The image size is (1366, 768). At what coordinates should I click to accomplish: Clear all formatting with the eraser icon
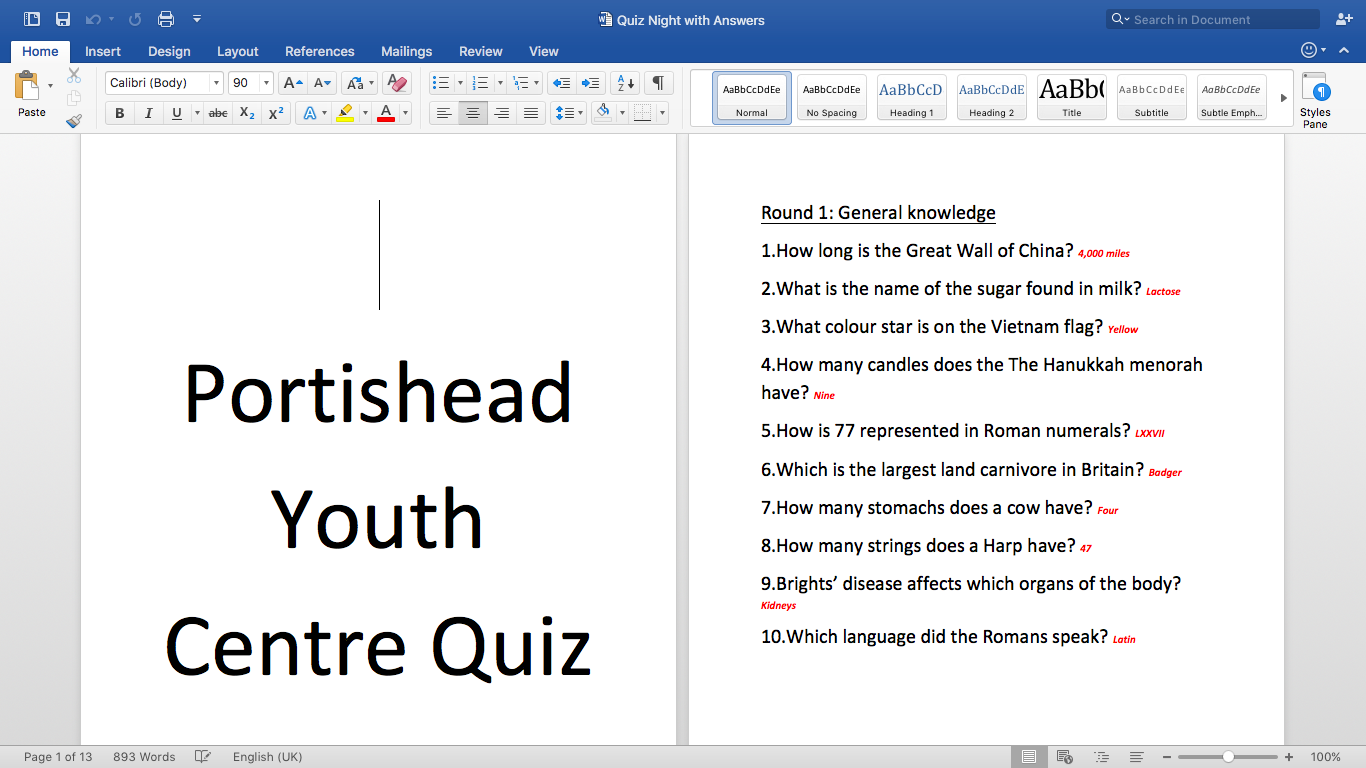[397, 83]
